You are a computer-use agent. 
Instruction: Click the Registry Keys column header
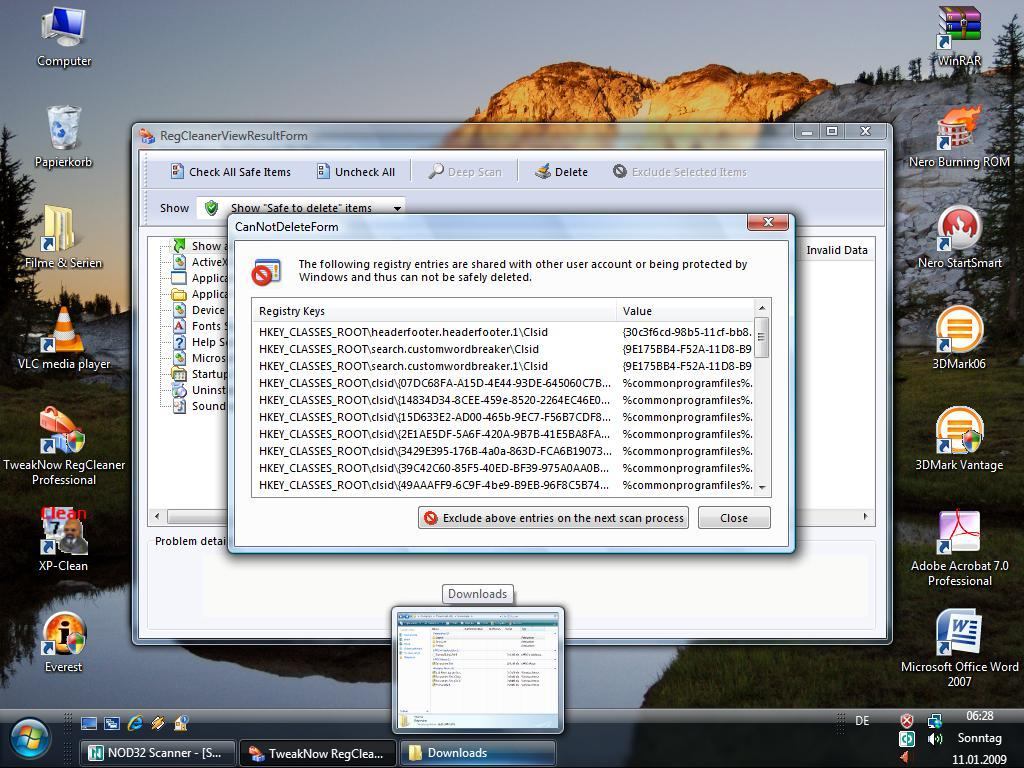point(434,311)
